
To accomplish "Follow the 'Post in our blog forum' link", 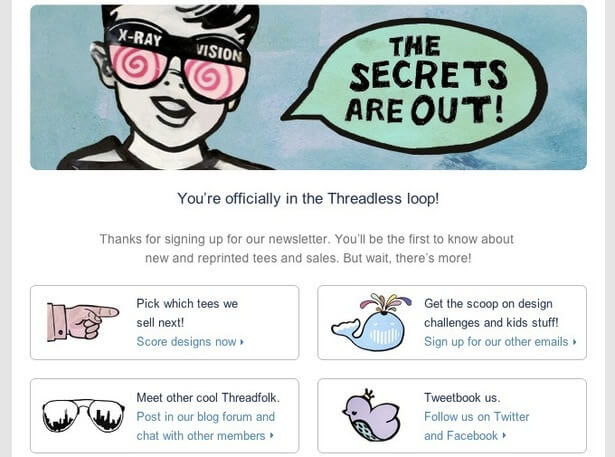I will coord(205,417).
